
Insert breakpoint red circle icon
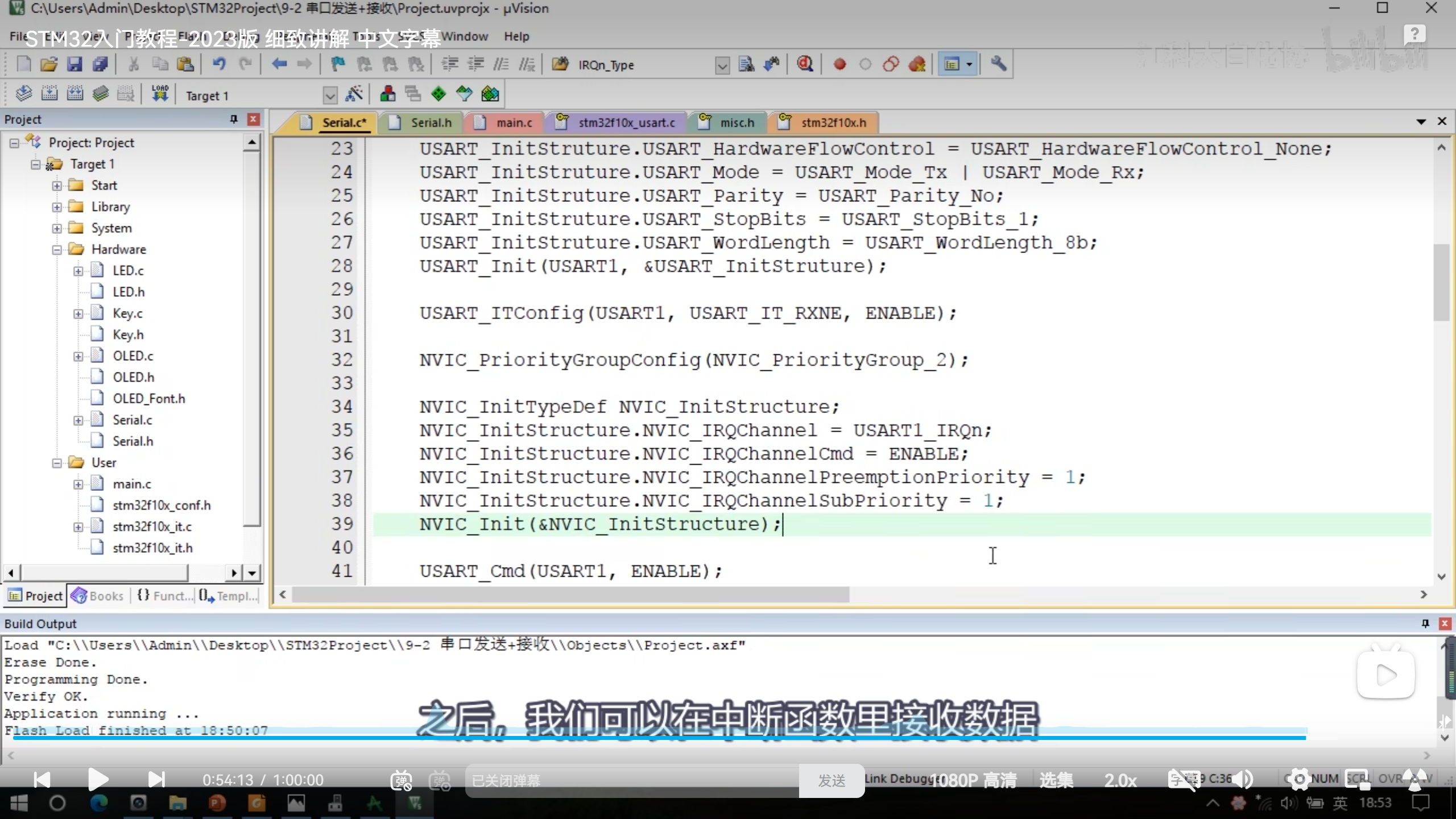(x=839, y=64)
